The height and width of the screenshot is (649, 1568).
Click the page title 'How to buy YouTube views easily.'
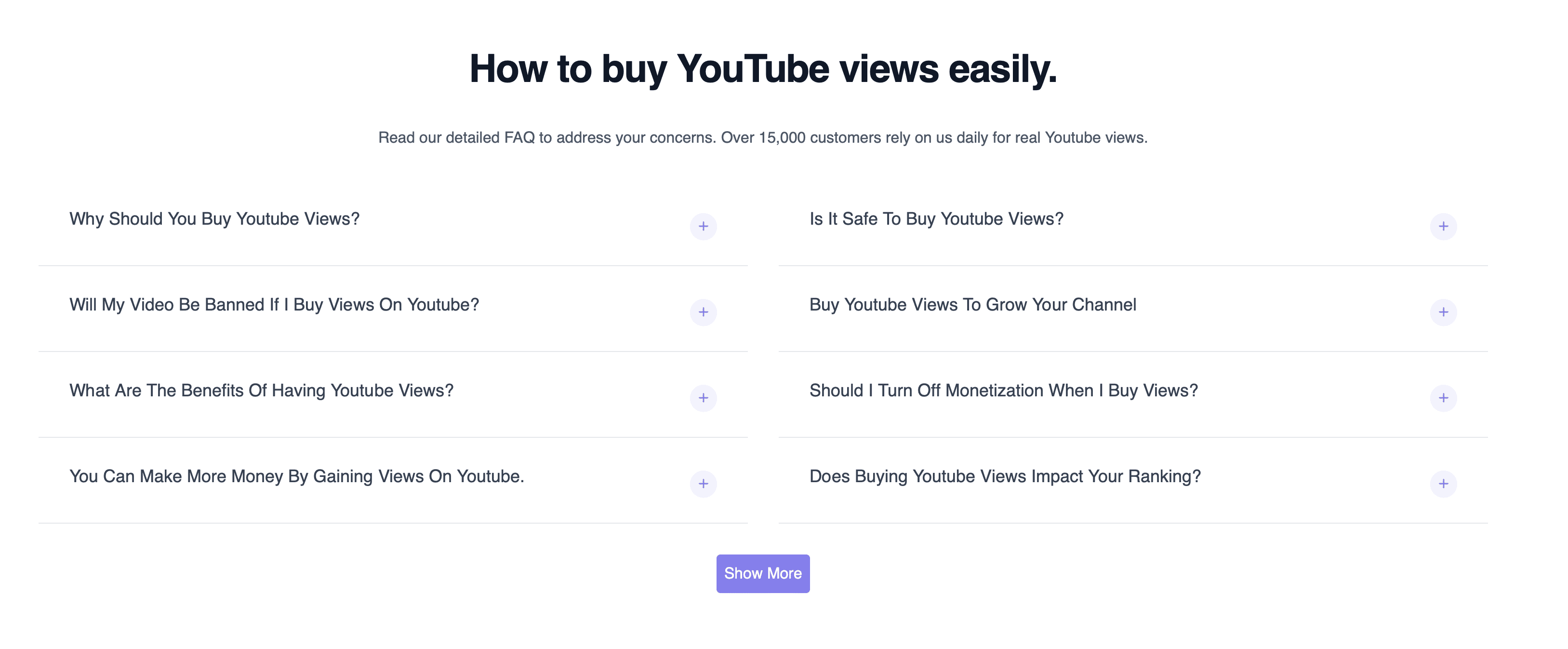click(763, 70)
